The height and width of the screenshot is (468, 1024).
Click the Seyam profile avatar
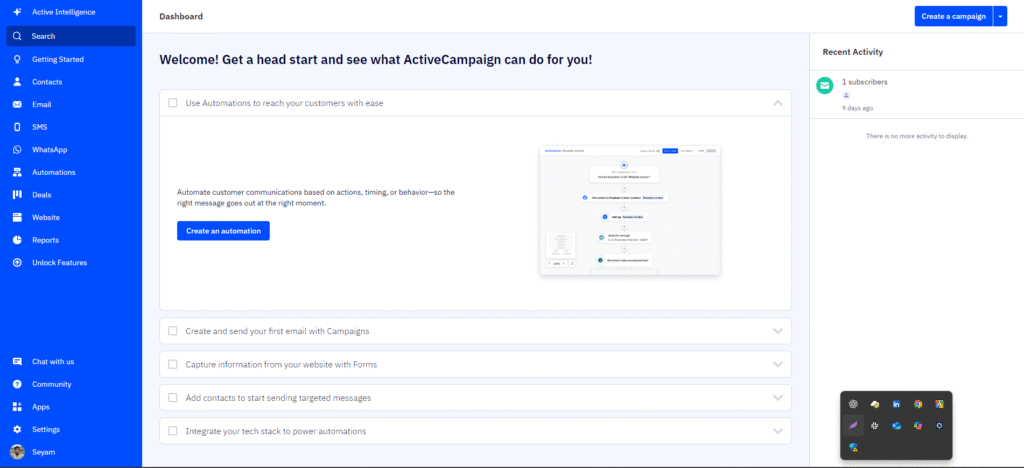(18, 452)
